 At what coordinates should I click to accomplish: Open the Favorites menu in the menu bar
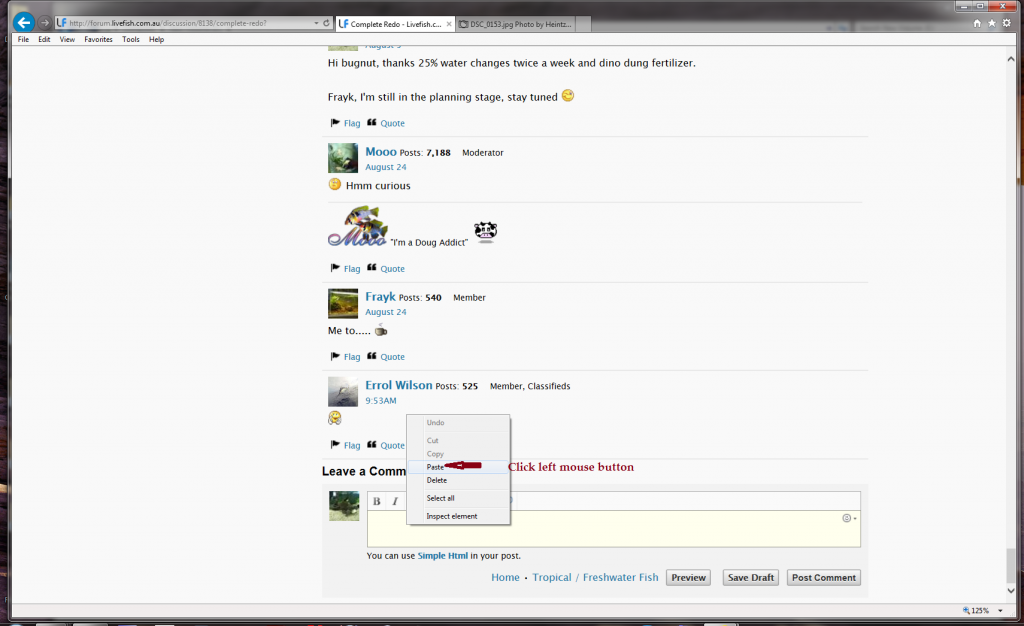[x=98, y=39]
